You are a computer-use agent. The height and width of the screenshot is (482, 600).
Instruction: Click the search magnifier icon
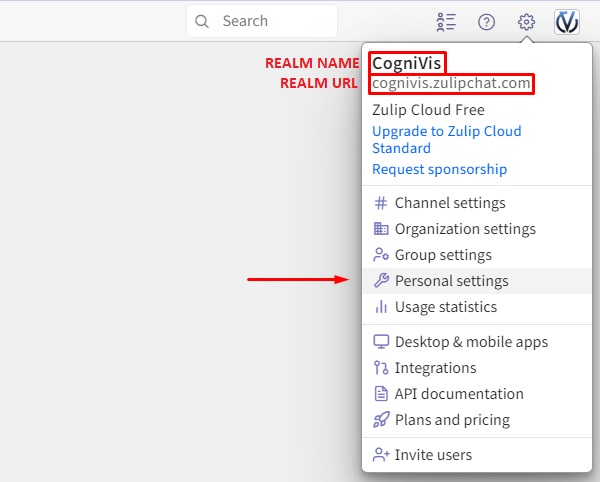click(203, 21)
